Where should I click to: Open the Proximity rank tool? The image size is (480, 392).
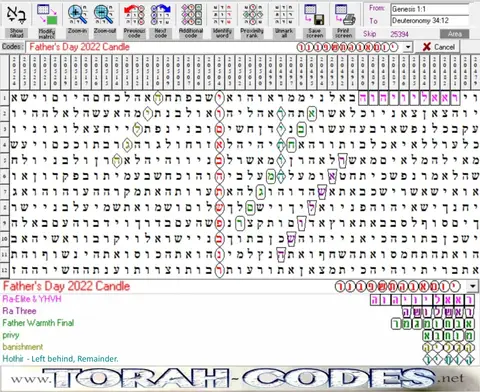tap(252, 15)
